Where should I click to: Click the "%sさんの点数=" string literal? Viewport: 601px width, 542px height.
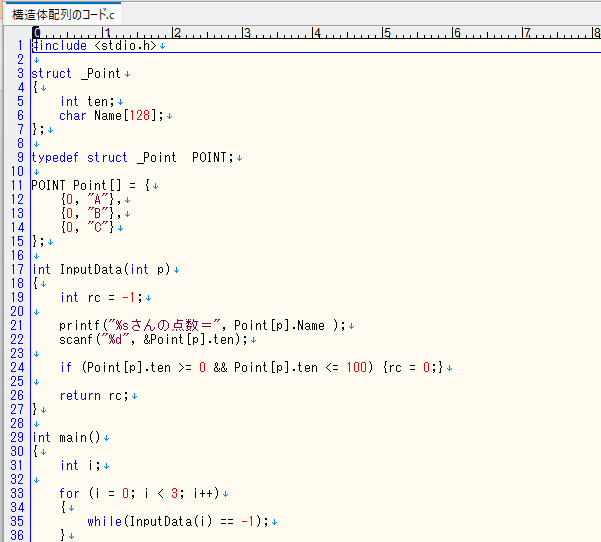click(160, 325)
